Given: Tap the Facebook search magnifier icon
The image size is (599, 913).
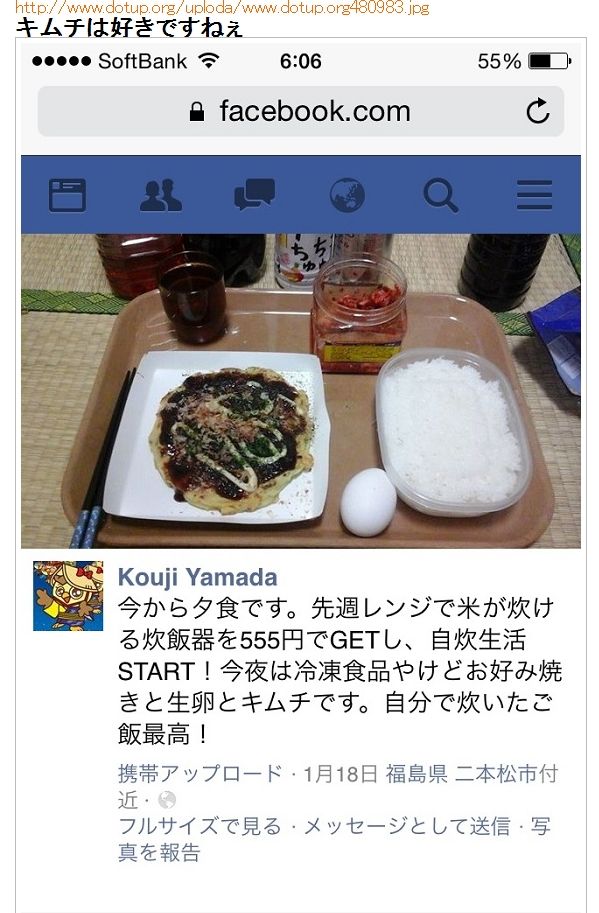Looking at the screenshot, I should pos(441,196).
